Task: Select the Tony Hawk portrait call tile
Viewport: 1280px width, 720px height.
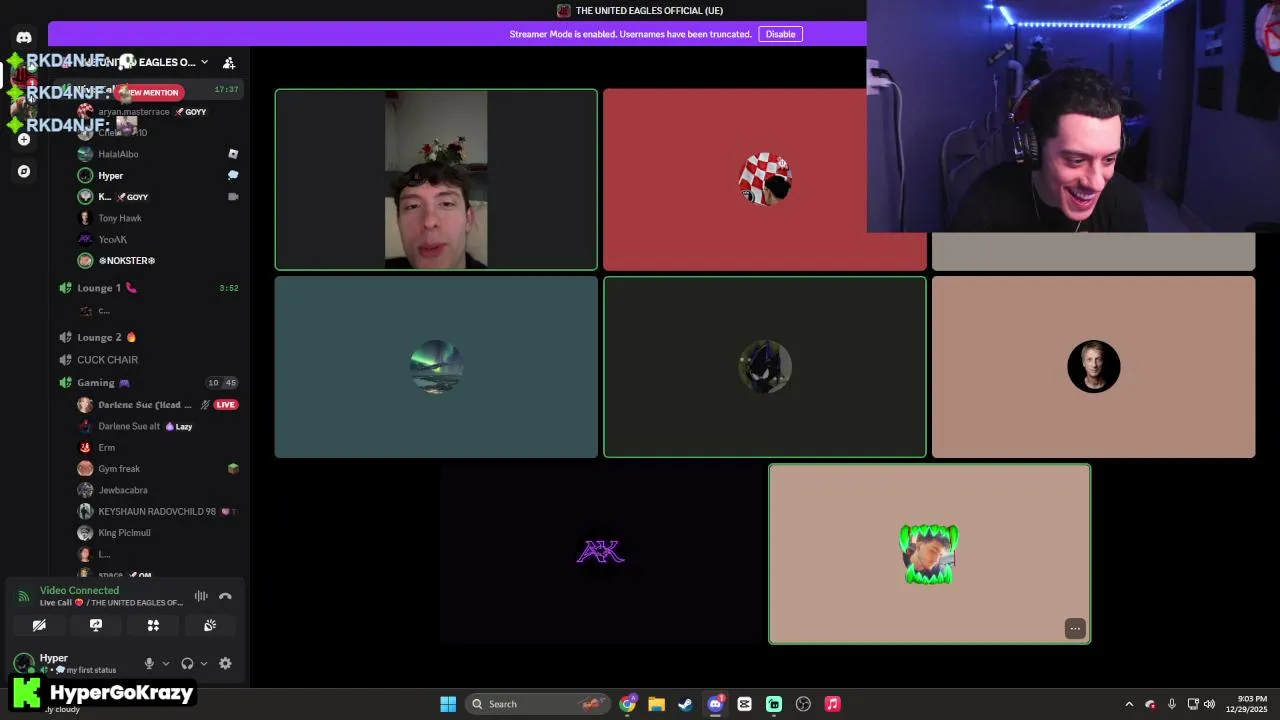Action: tap(1093, 367)
